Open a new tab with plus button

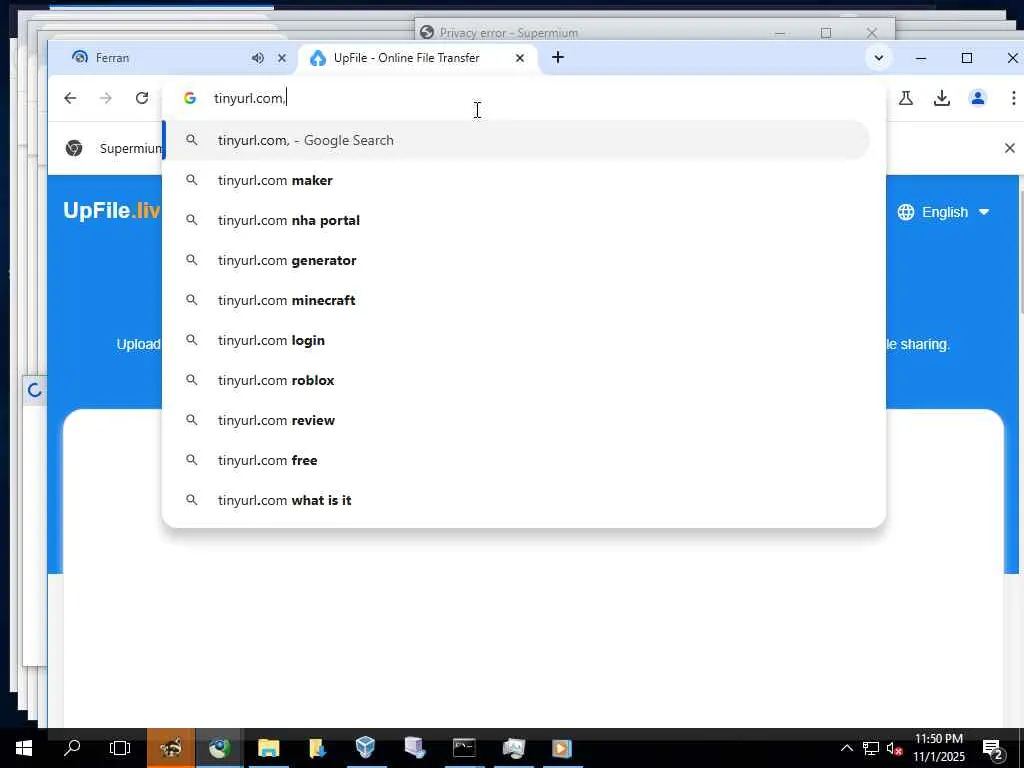pos(558,57)
